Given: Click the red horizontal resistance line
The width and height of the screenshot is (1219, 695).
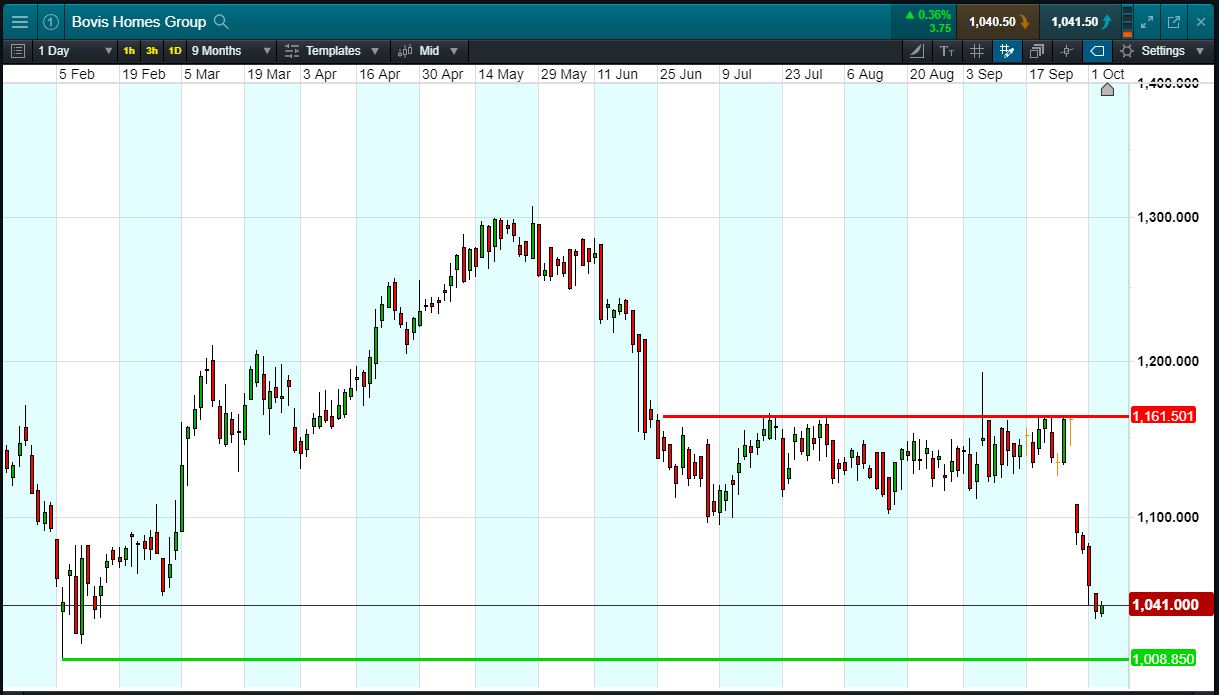Looking at the screenshot, I should pos(895,416).
